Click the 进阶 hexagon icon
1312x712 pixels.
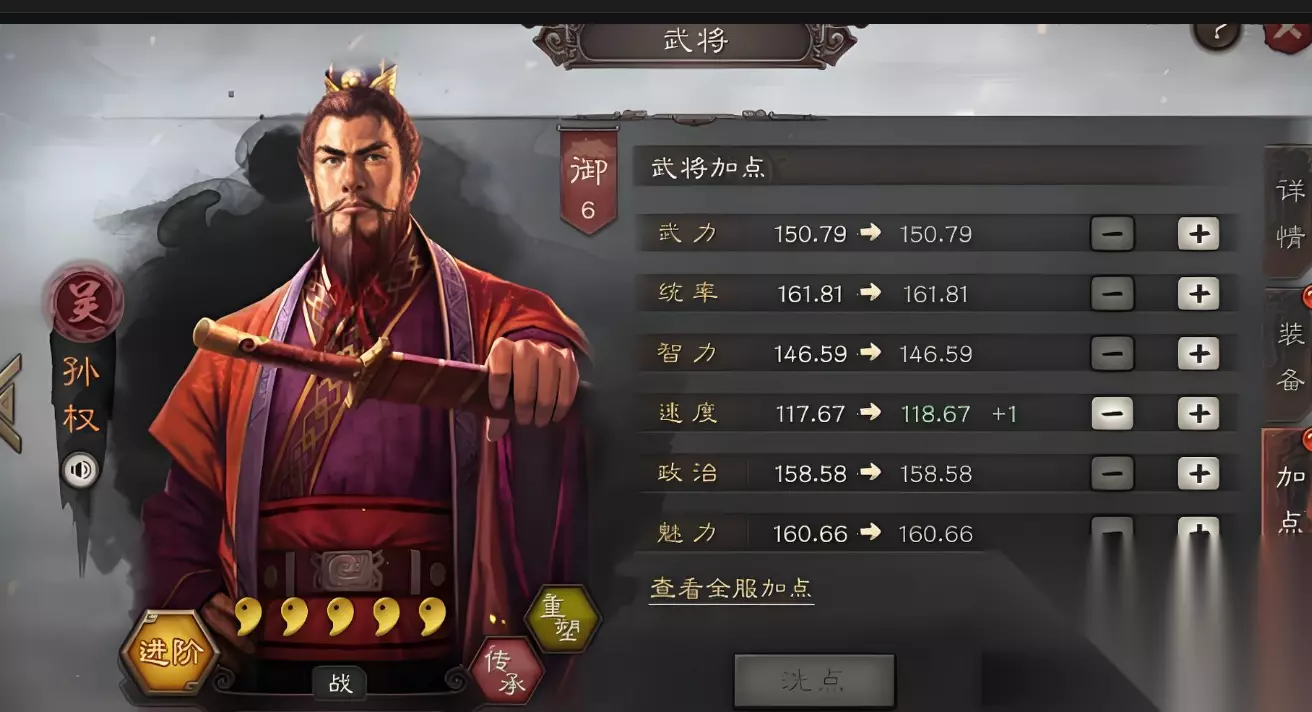[170, 653]
